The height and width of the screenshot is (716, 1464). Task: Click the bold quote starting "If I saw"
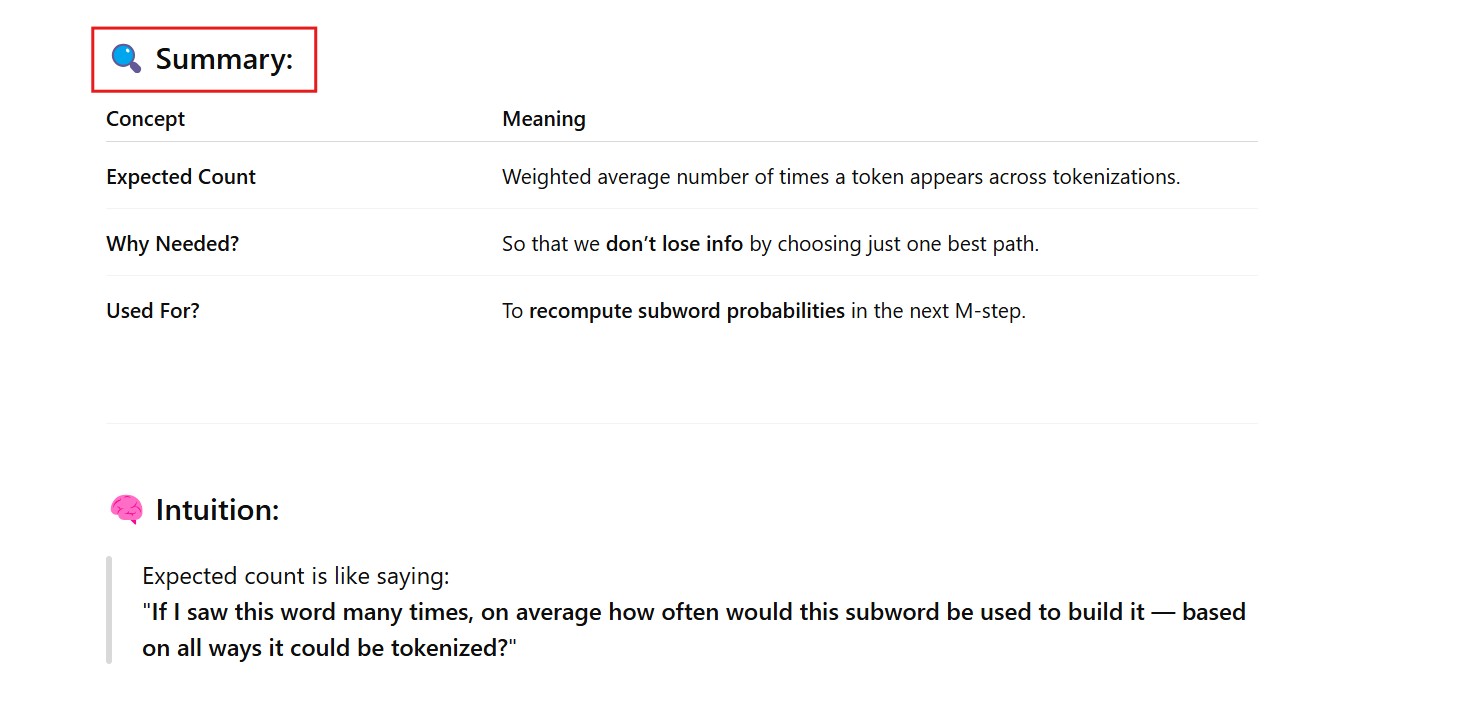point(693,612)
